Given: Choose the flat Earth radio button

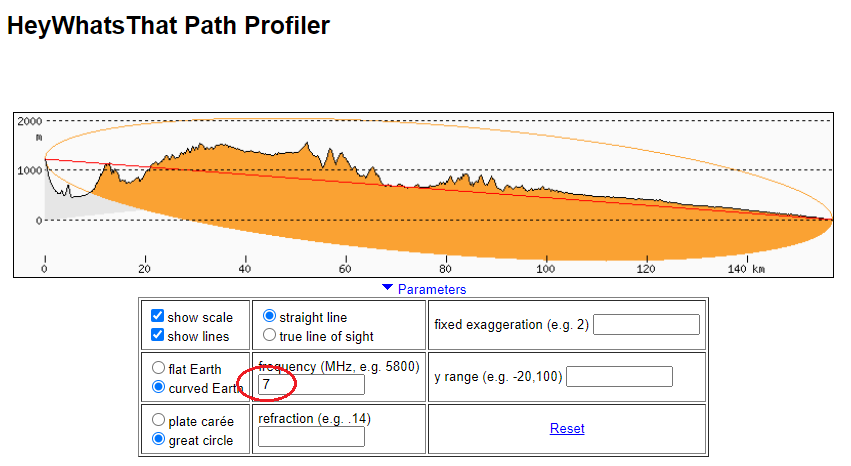Looking at the screenshot, I should click(x=158, y=368).
